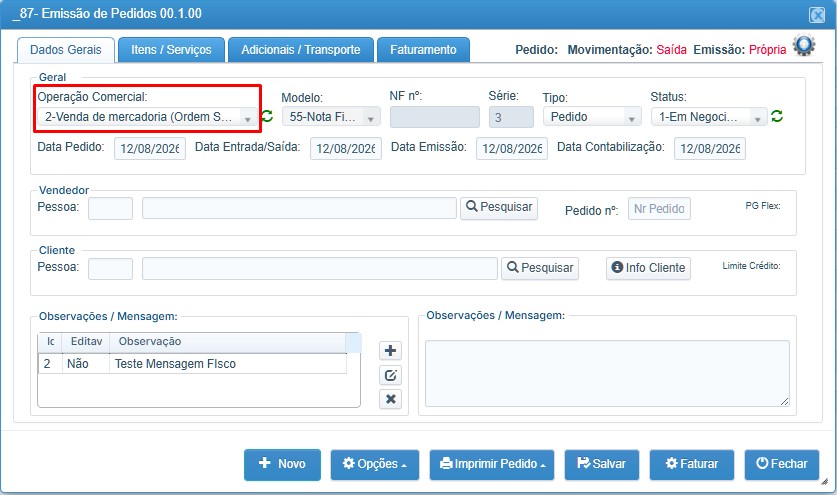This screenshot has width=837, height=495.
Task: Expand the Opções button menu
Action: 375,464
